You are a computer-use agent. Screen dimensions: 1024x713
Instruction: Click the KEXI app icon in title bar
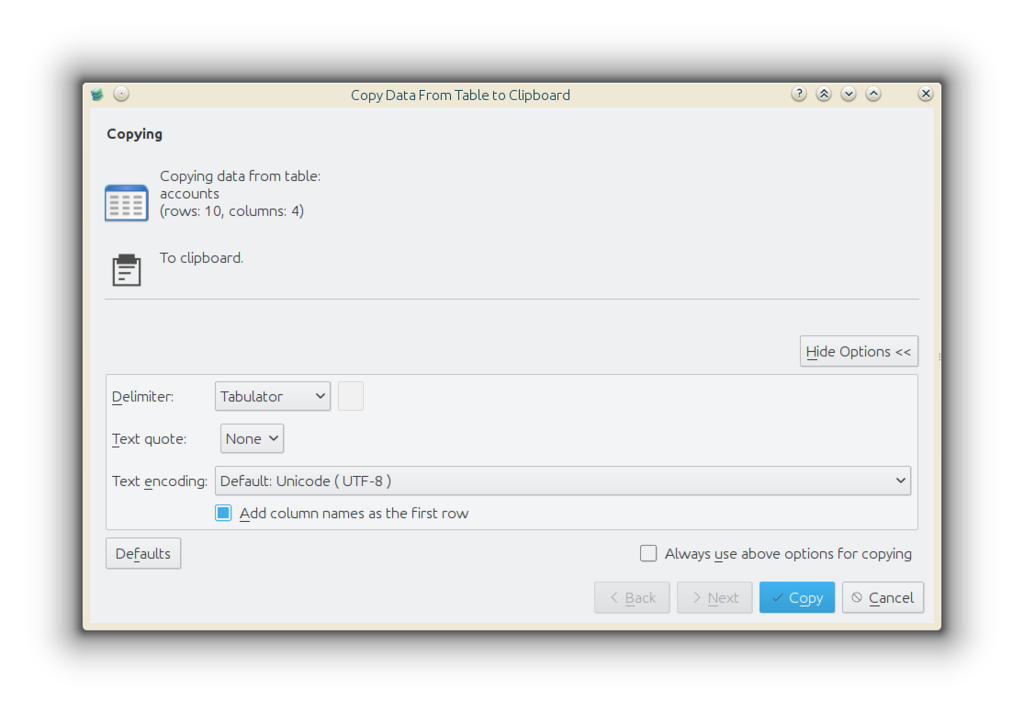pos(97,95)
